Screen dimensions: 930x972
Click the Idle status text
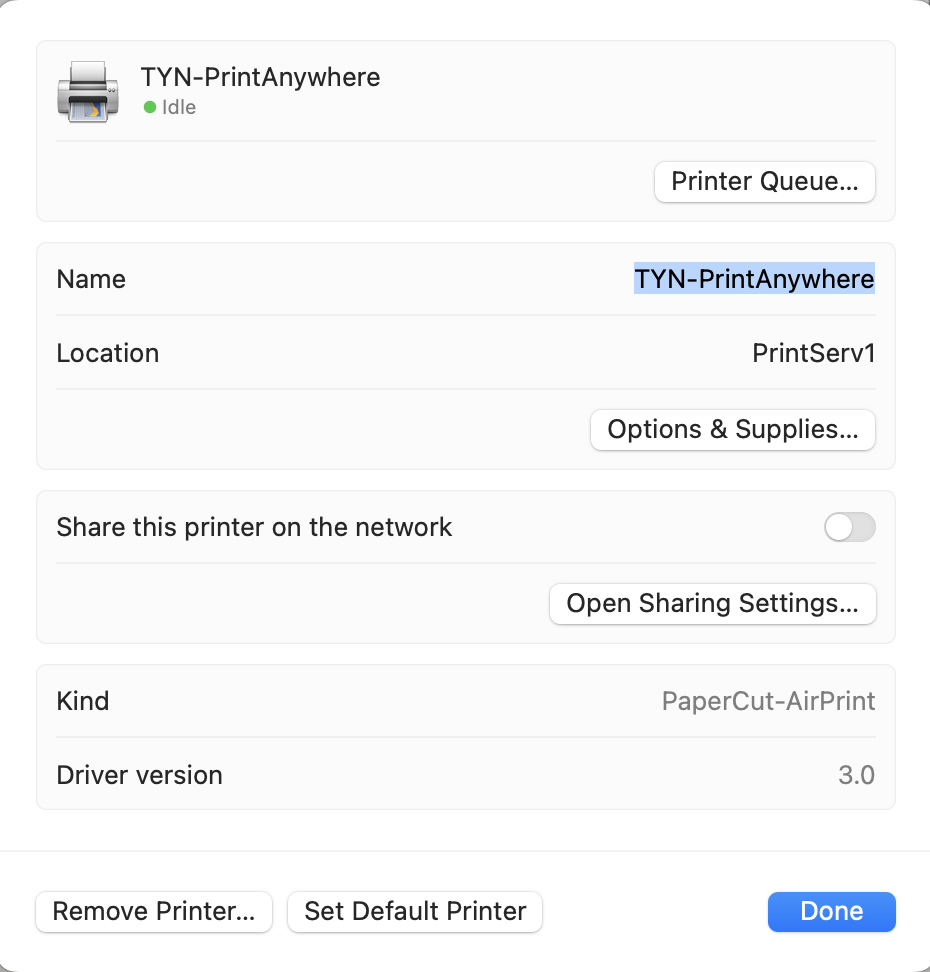[x=179, y=107]
